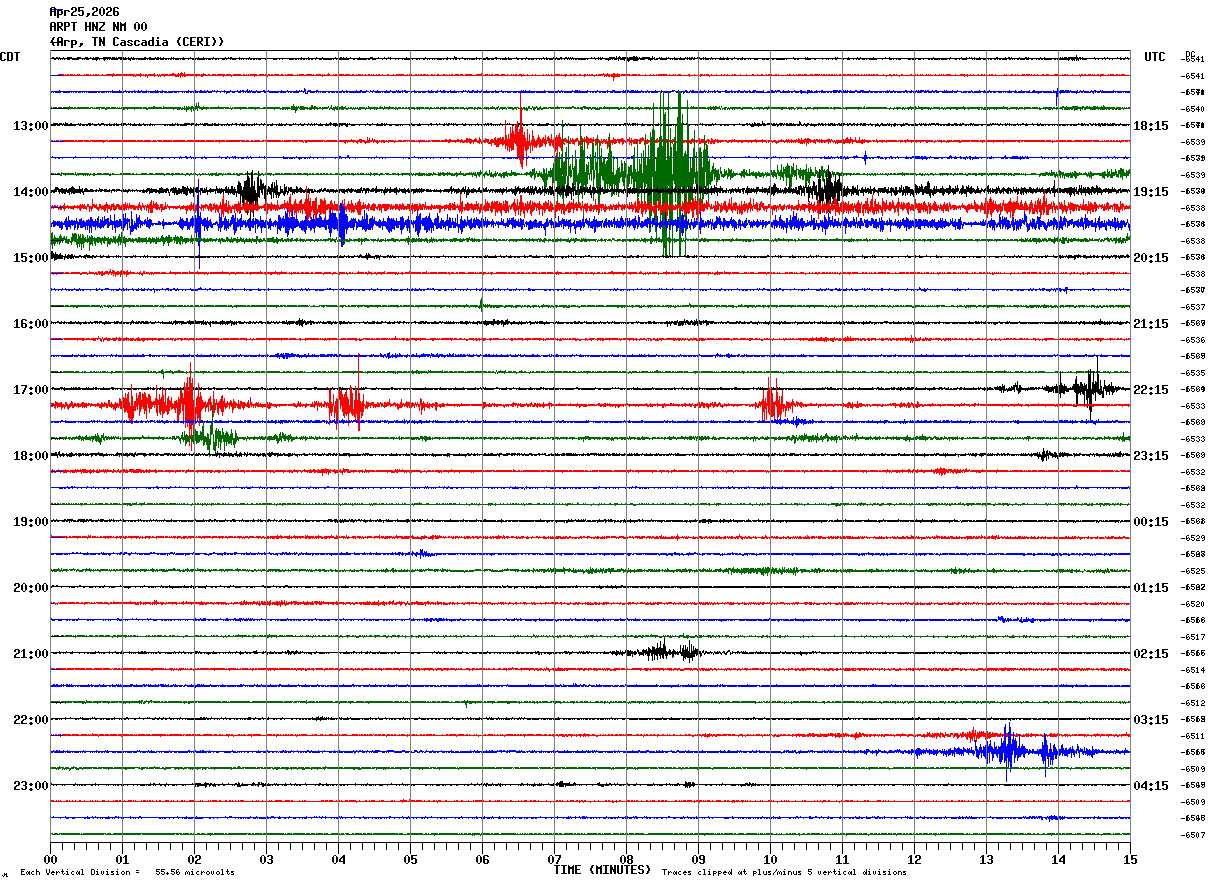Select the 17:00 CDT row label
This screenshot has width=1210, height=886.
click(30, 390)
